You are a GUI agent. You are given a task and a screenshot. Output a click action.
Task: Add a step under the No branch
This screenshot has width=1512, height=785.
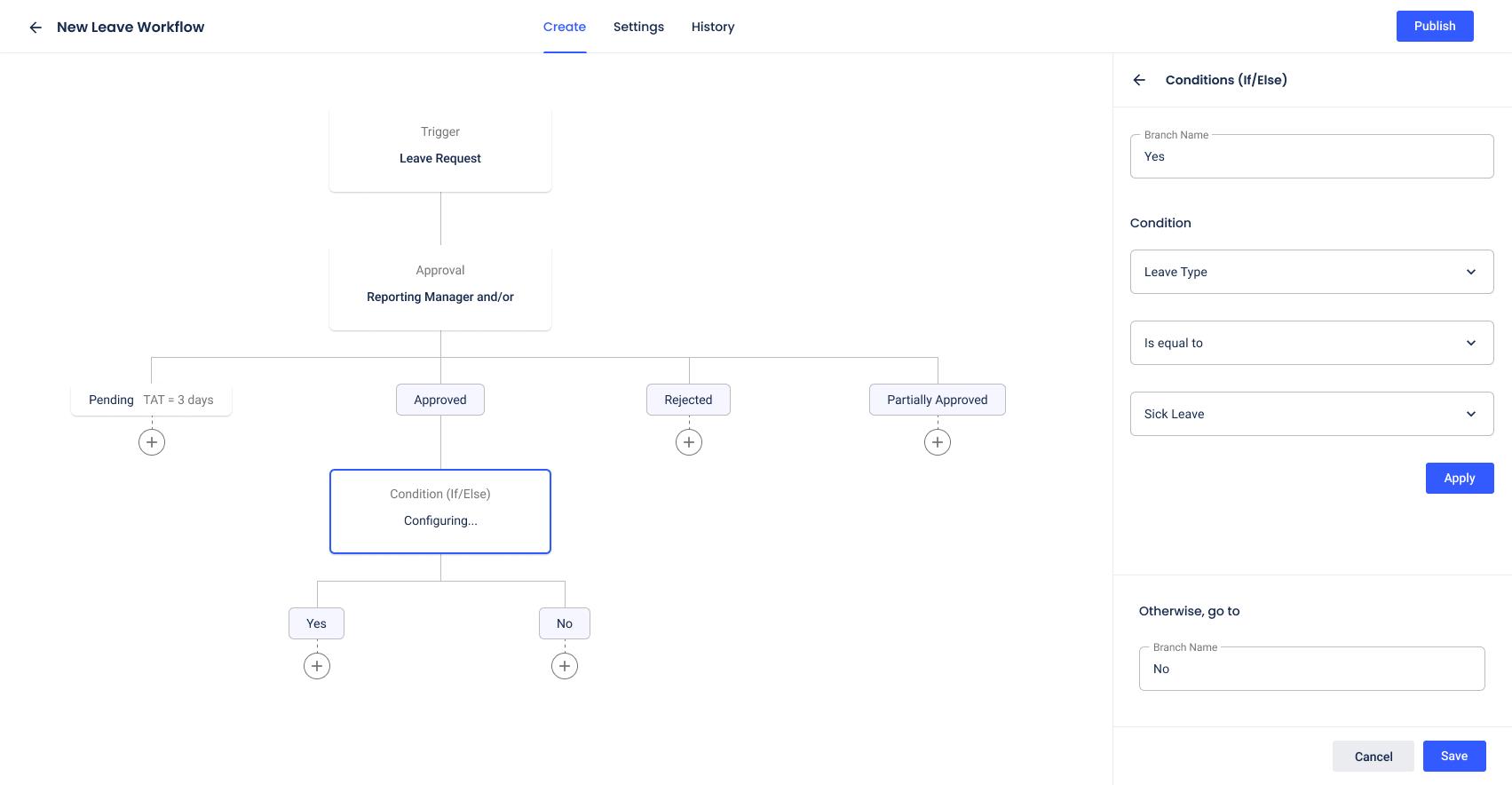(565, 666)
